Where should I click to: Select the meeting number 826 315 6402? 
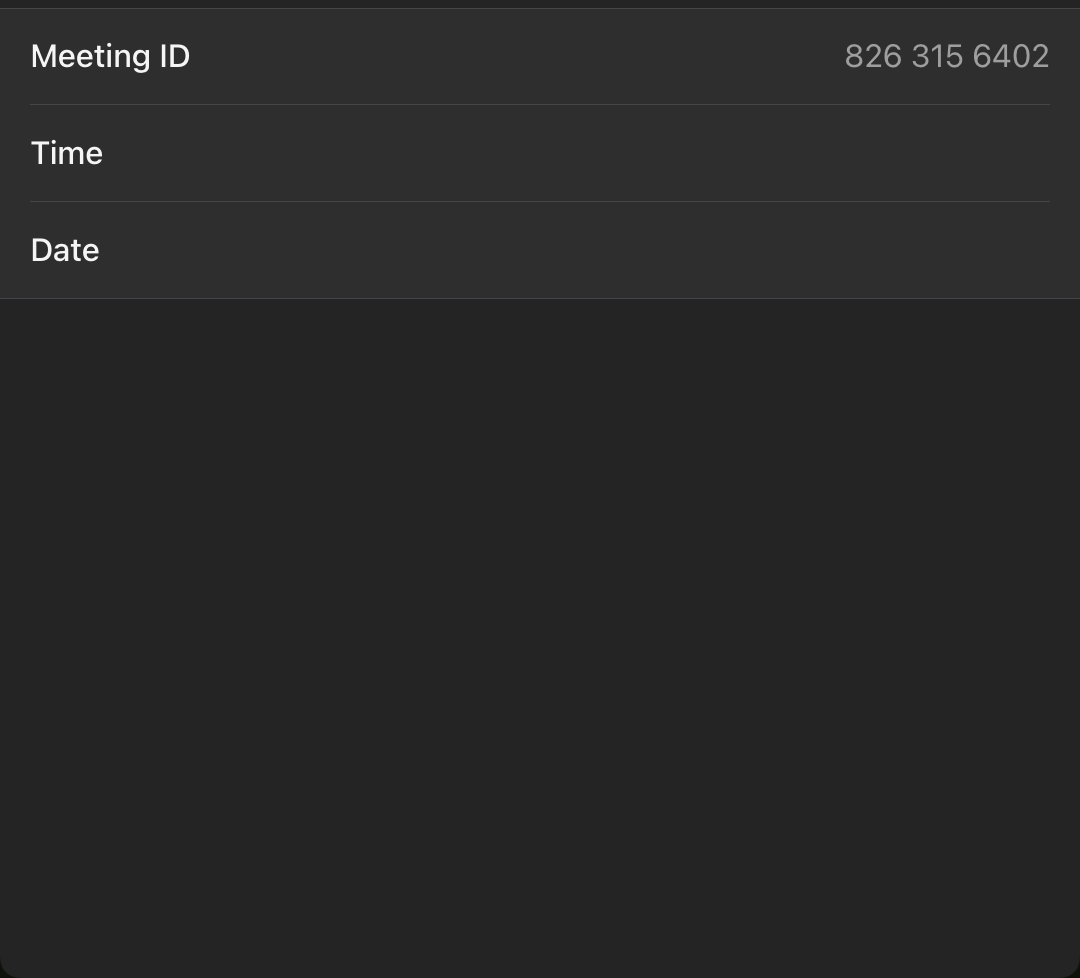point(947,56)
